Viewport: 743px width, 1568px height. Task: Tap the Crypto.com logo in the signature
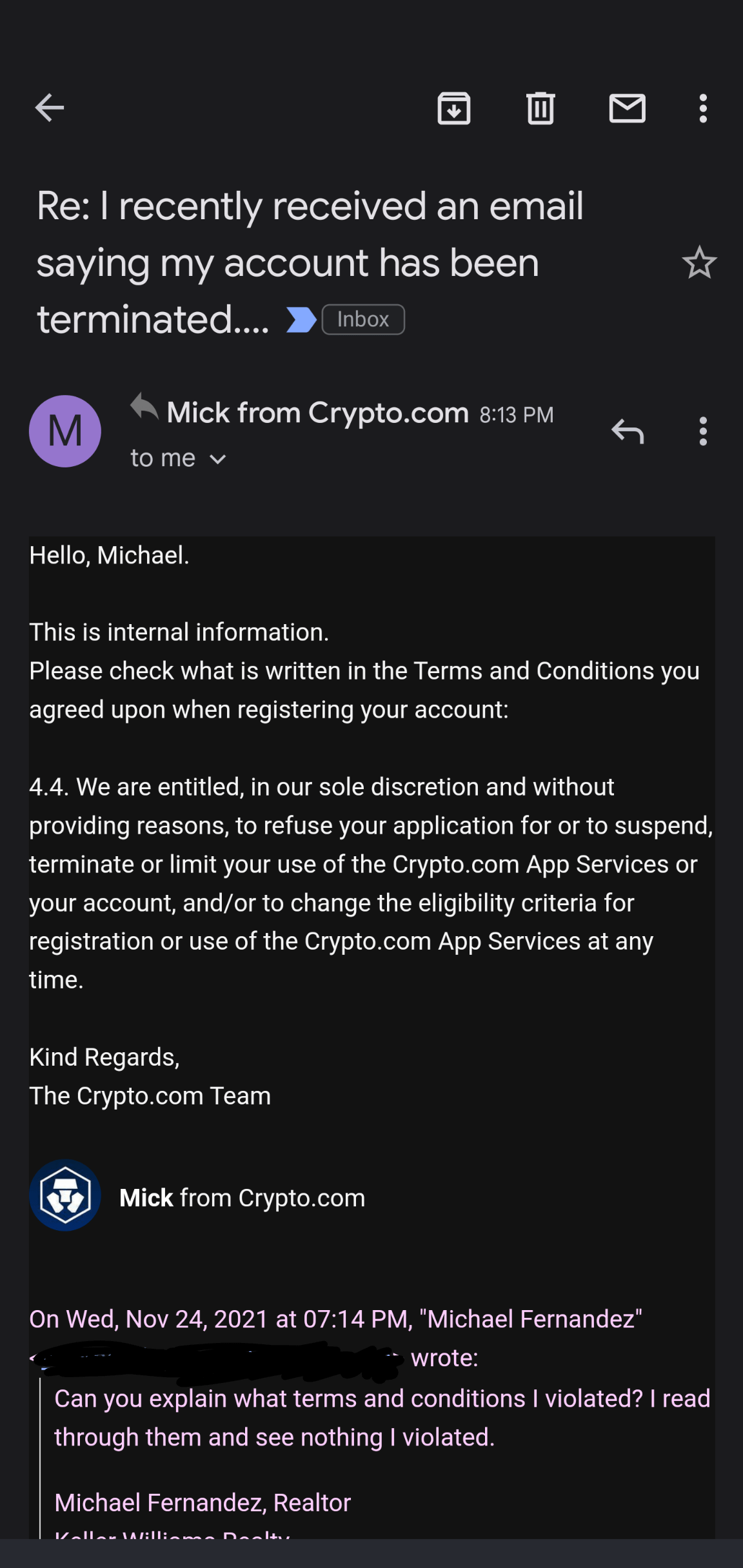tap(65, 1195)
